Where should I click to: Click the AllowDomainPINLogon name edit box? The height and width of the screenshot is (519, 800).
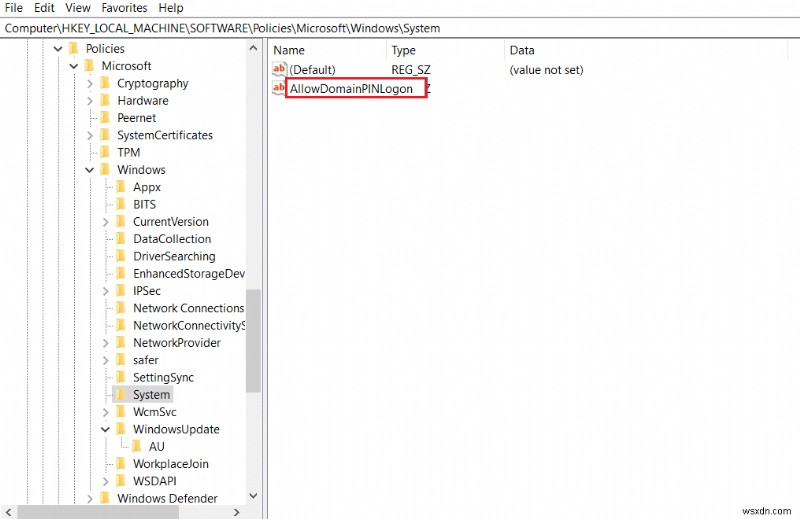[356, 89]
